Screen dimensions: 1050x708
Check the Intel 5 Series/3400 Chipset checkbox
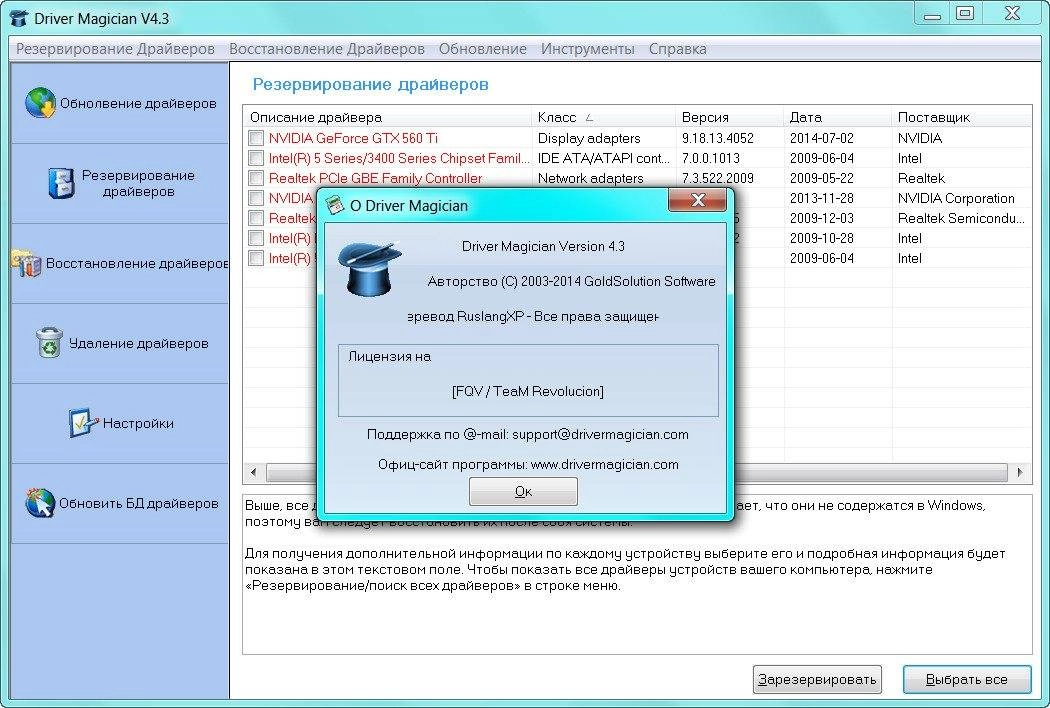tap(256, 158)
